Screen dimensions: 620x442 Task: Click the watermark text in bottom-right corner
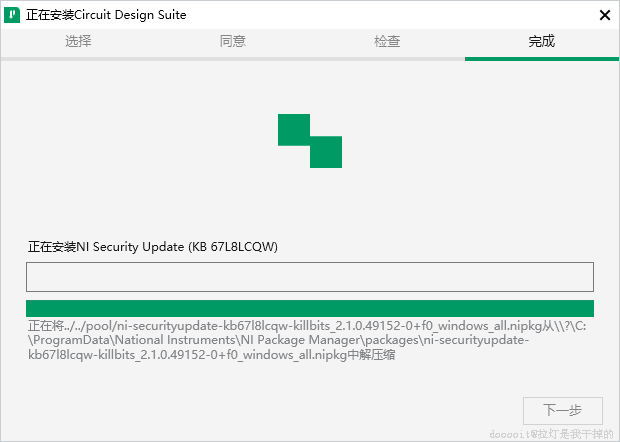click(x=550, y=434)
